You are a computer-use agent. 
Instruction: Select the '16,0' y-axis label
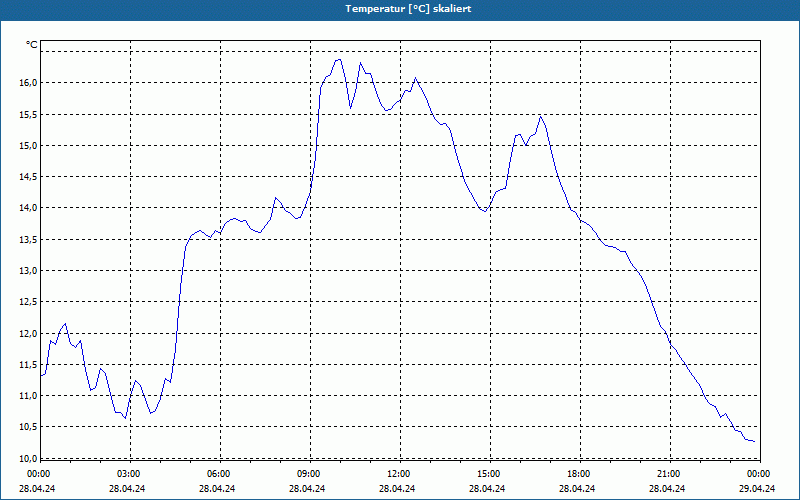29,83
